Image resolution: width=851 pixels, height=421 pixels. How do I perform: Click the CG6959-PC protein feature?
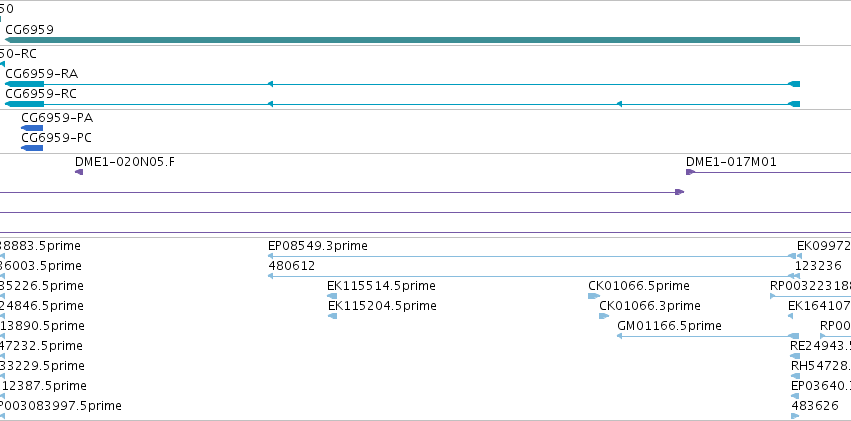click(x=32, y=148)
